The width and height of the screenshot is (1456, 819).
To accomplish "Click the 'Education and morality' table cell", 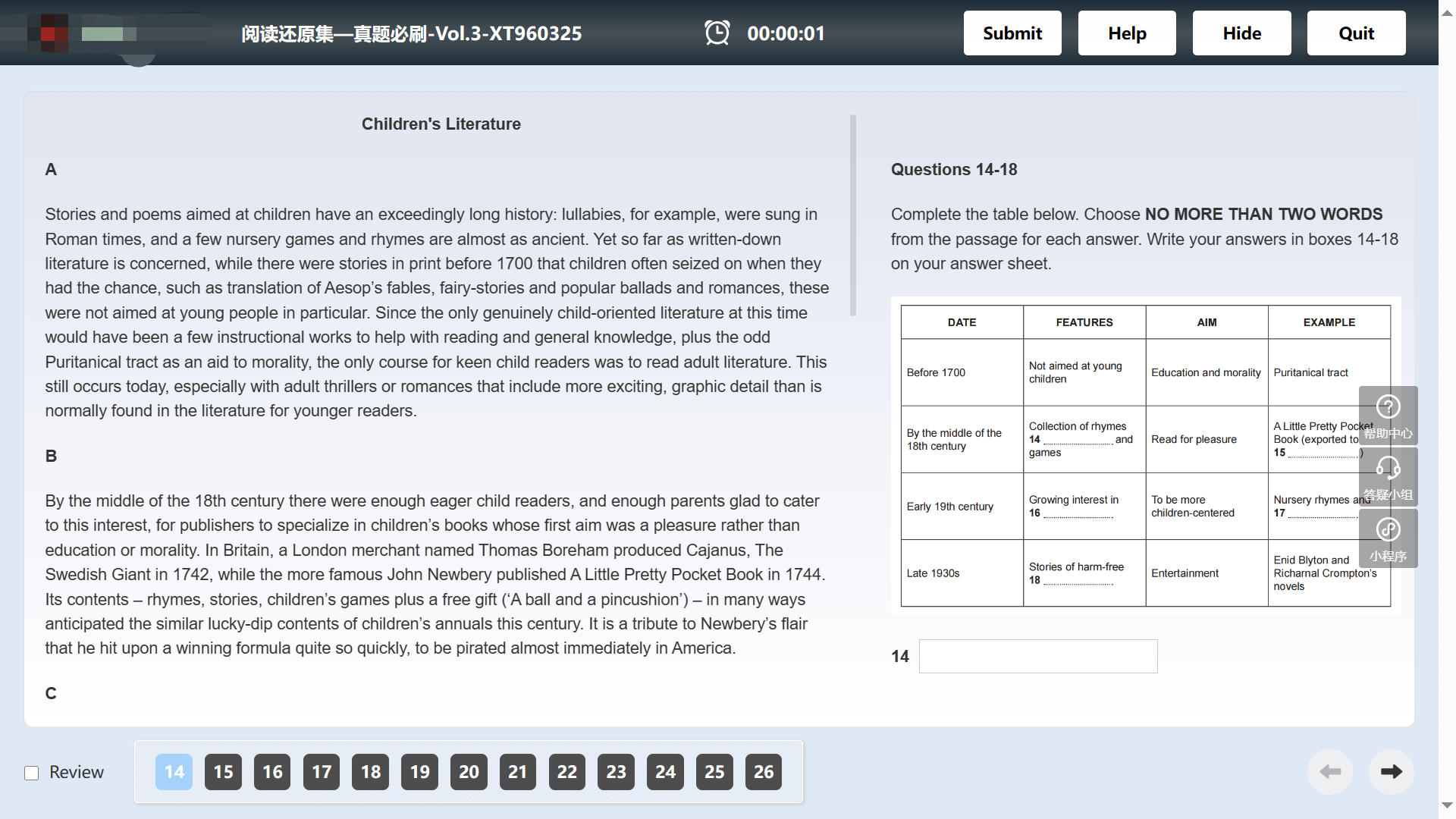I will [x=1207, y=372].
